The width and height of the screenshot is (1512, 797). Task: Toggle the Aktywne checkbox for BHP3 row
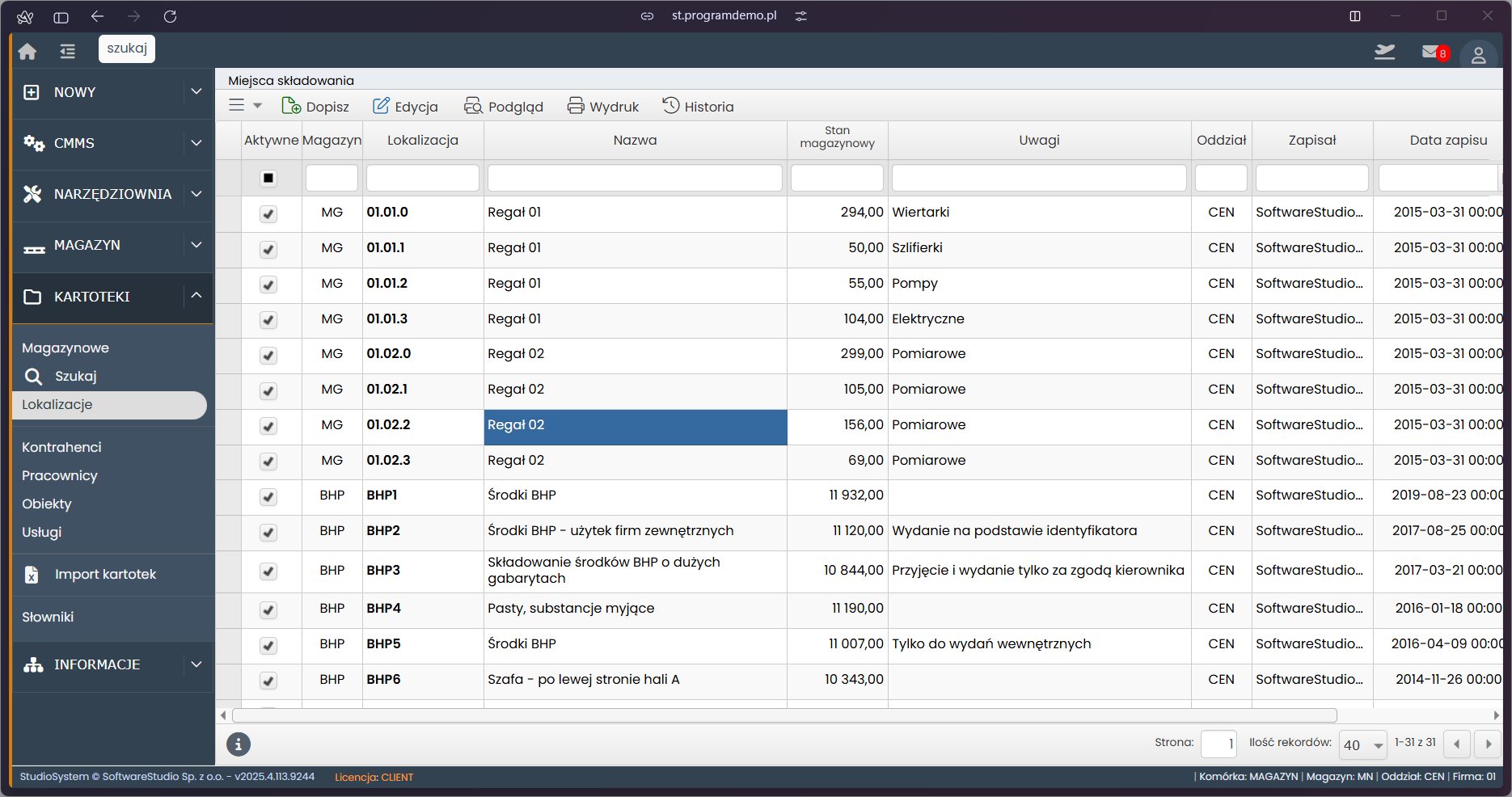tap(268, 571)
